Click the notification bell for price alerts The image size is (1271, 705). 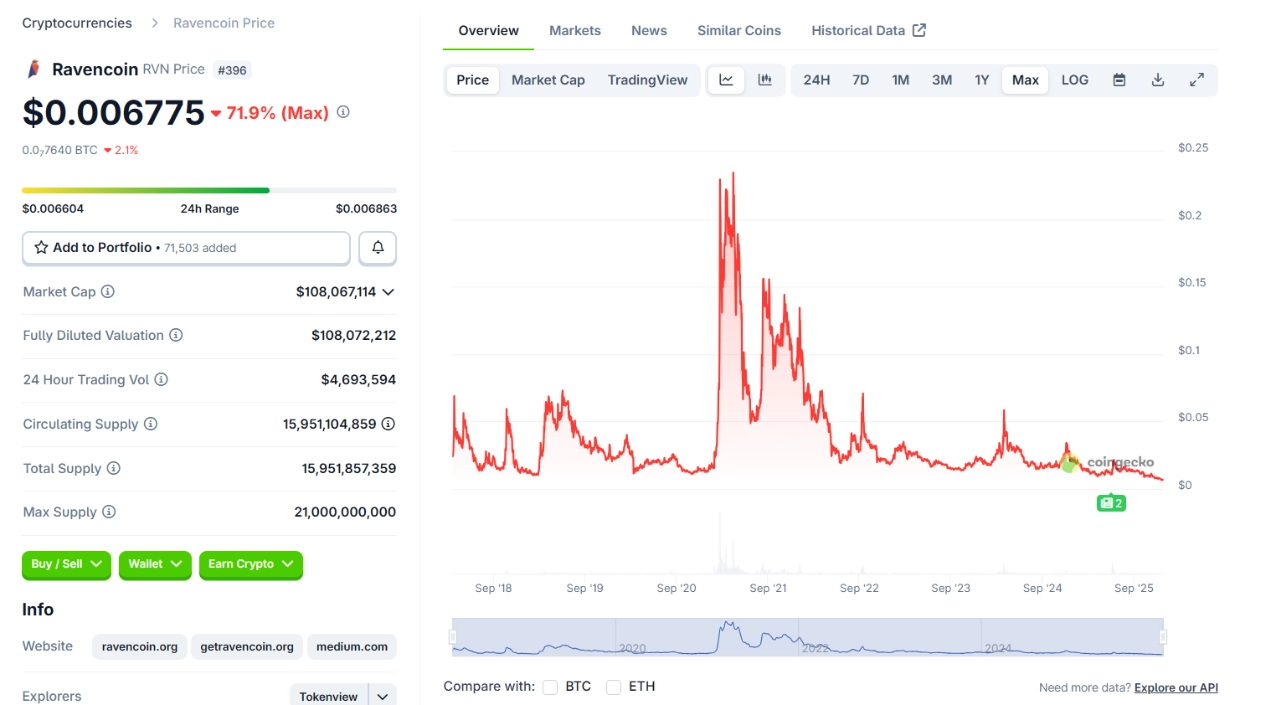click(377, 247)
